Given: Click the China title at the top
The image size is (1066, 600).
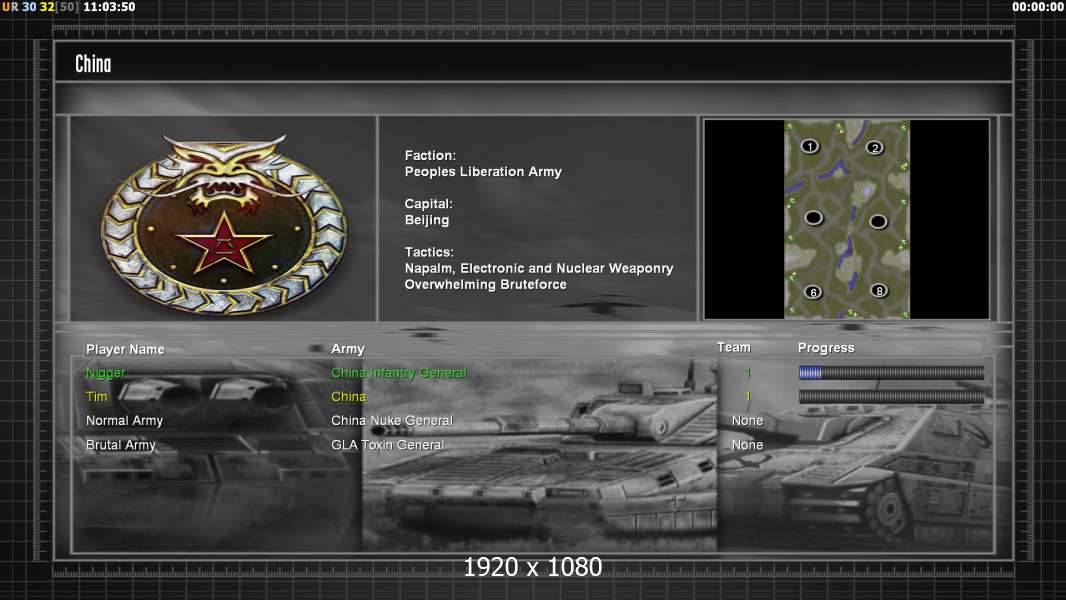Looking at the screenshot, I should click(93, 64).
